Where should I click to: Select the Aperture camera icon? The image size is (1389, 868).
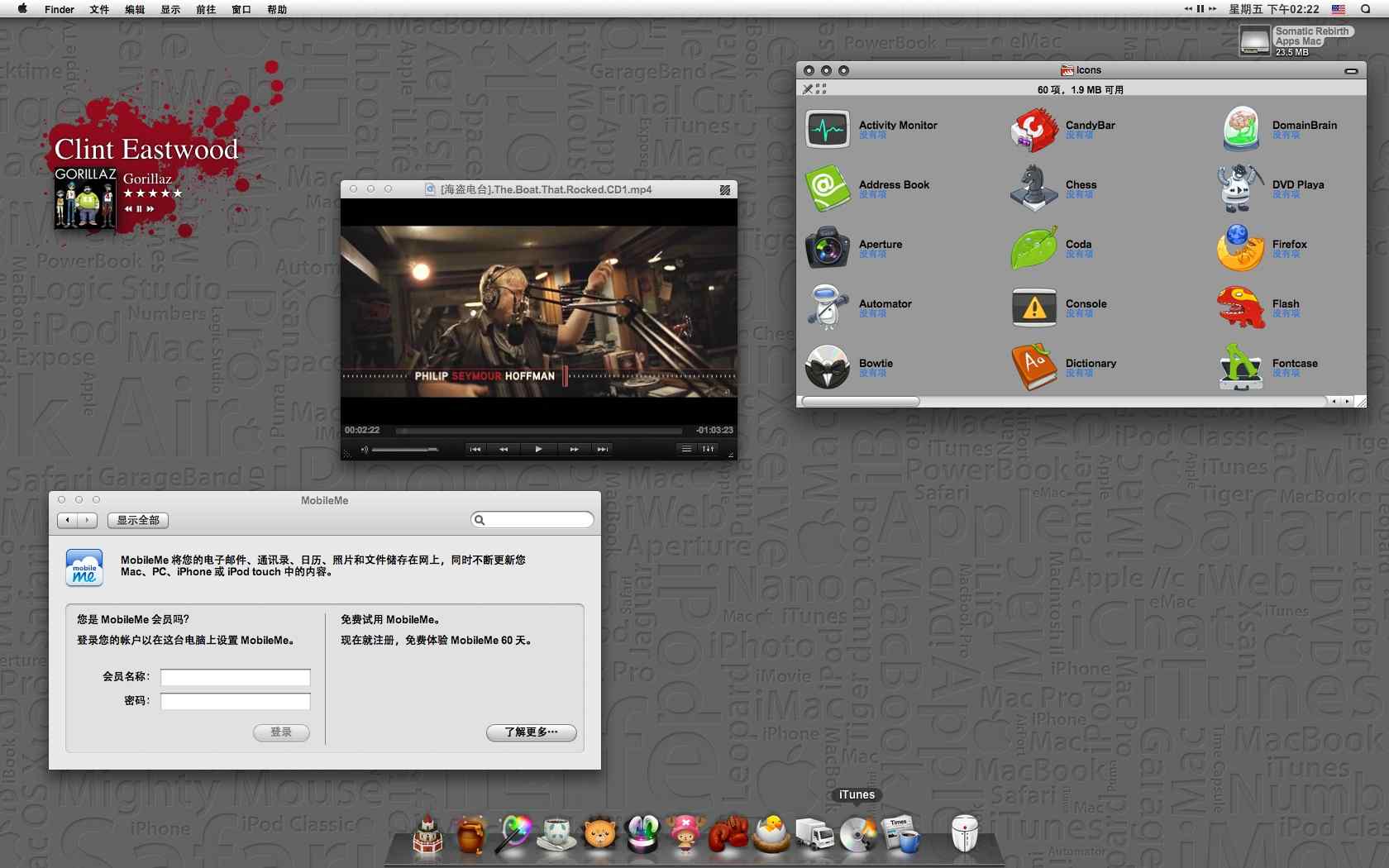point(828,249)
